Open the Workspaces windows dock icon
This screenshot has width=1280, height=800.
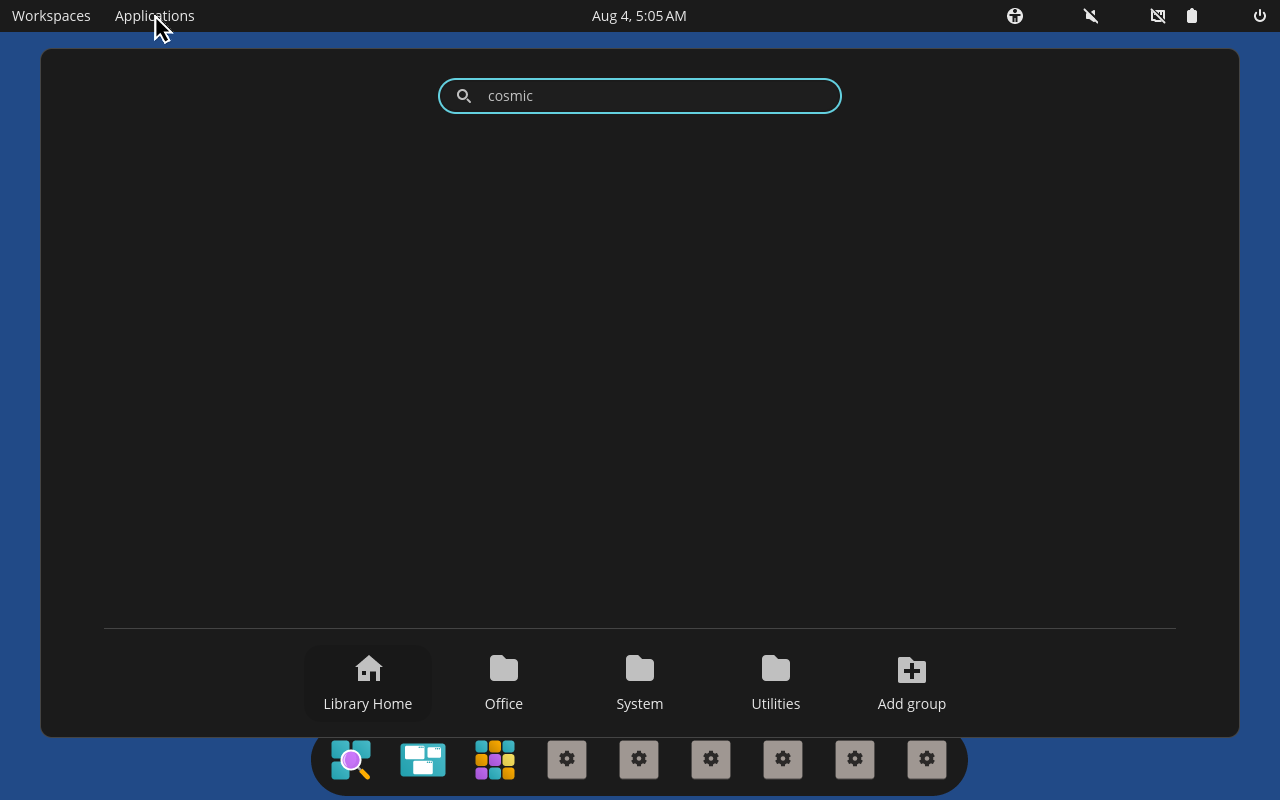point(423,760)
